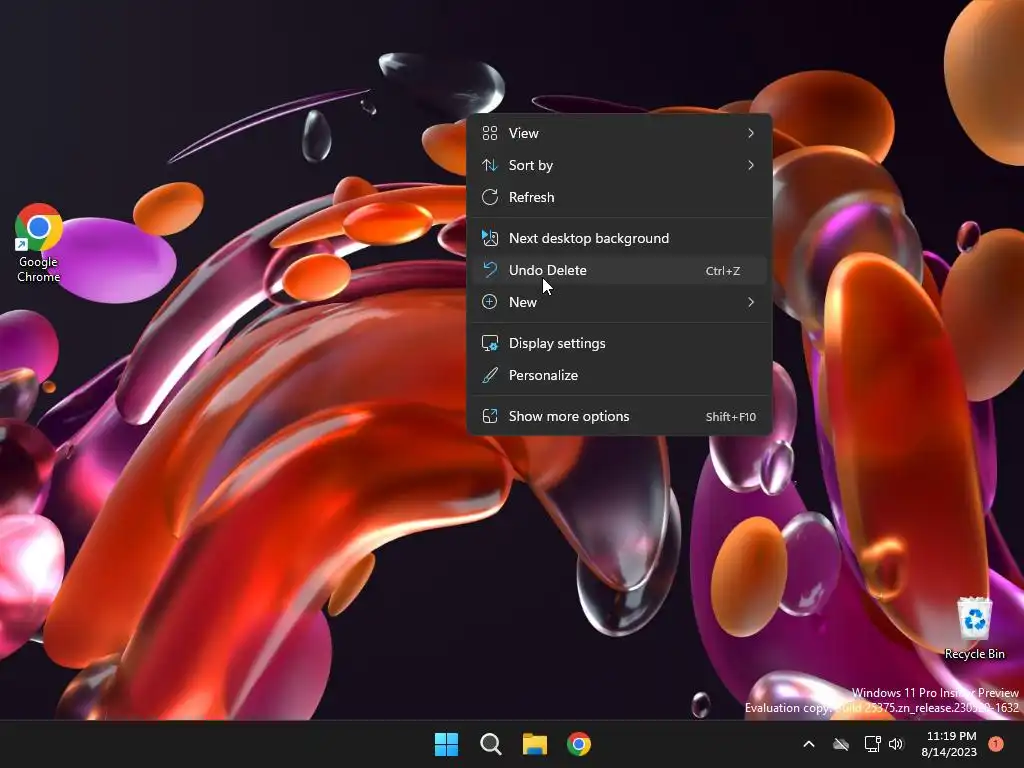
Task: Click the plus-circle icon beside New
Action: pyautogui.click(x=490, y=302)
